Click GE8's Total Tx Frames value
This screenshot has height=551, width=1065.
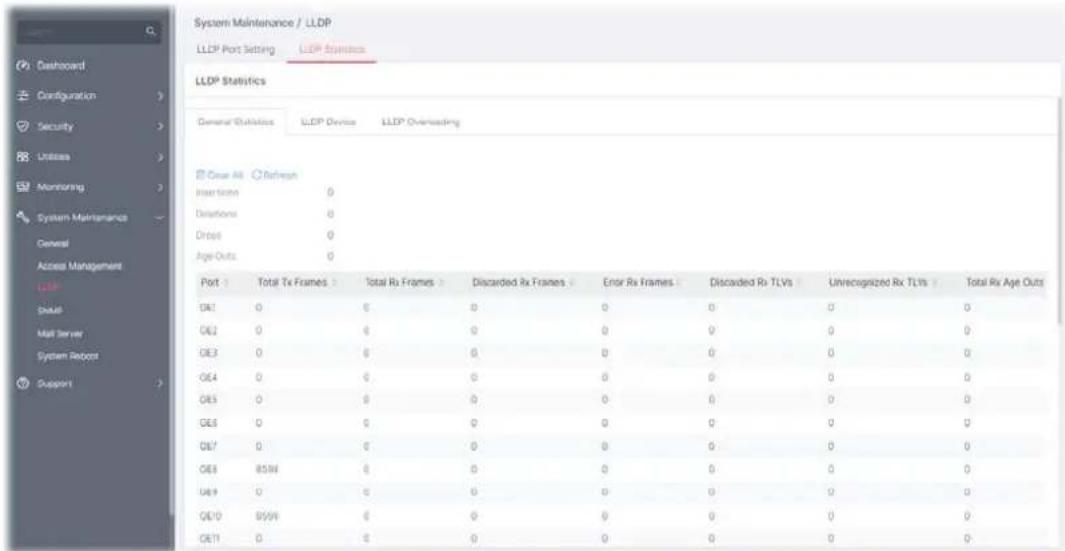point(266,468)
